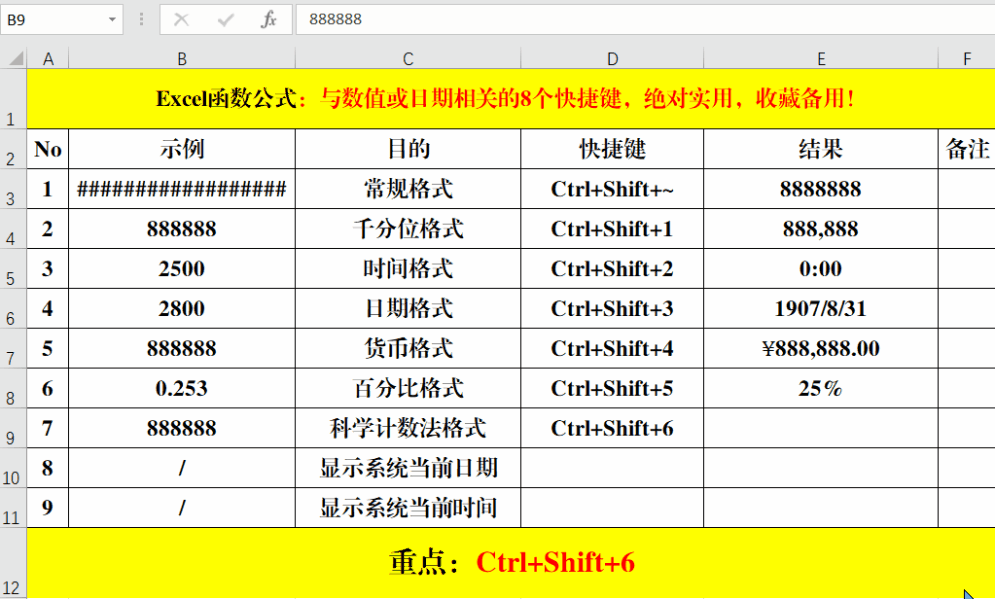Viewport: 995px width, 599px height.
Task: Select row 11 header
Action: click(x=13, y=508)
